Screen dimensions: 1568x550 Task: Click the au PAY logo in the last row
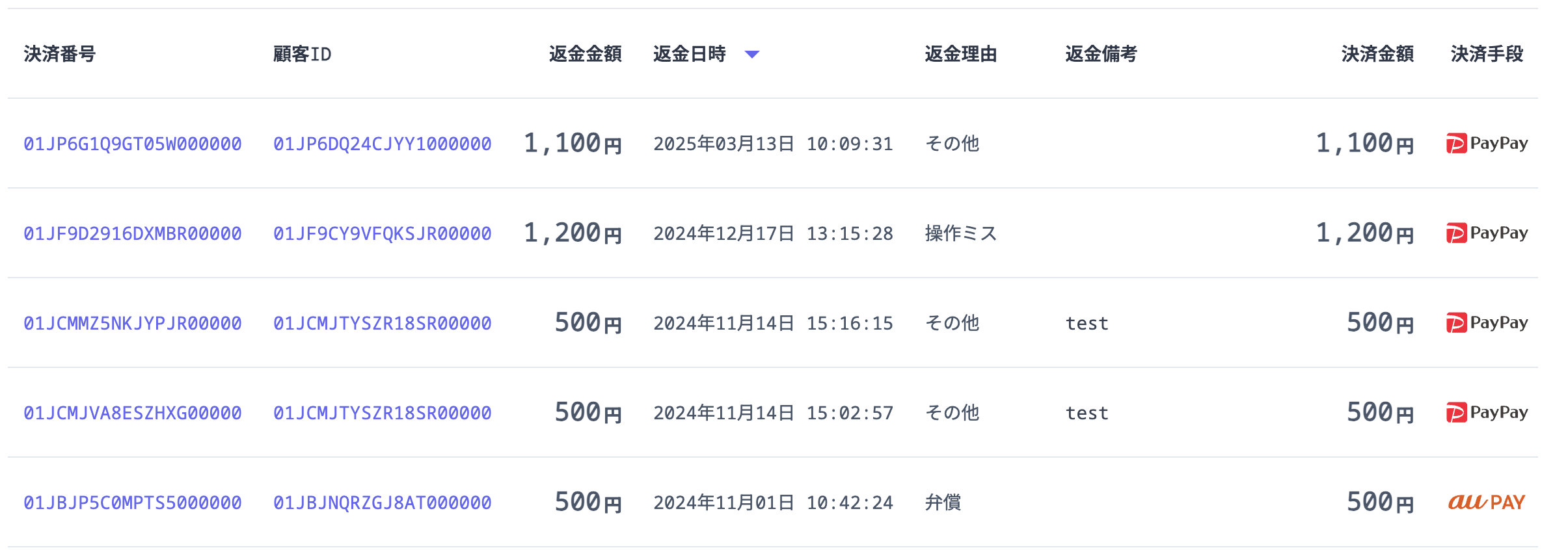point(1487,502)
